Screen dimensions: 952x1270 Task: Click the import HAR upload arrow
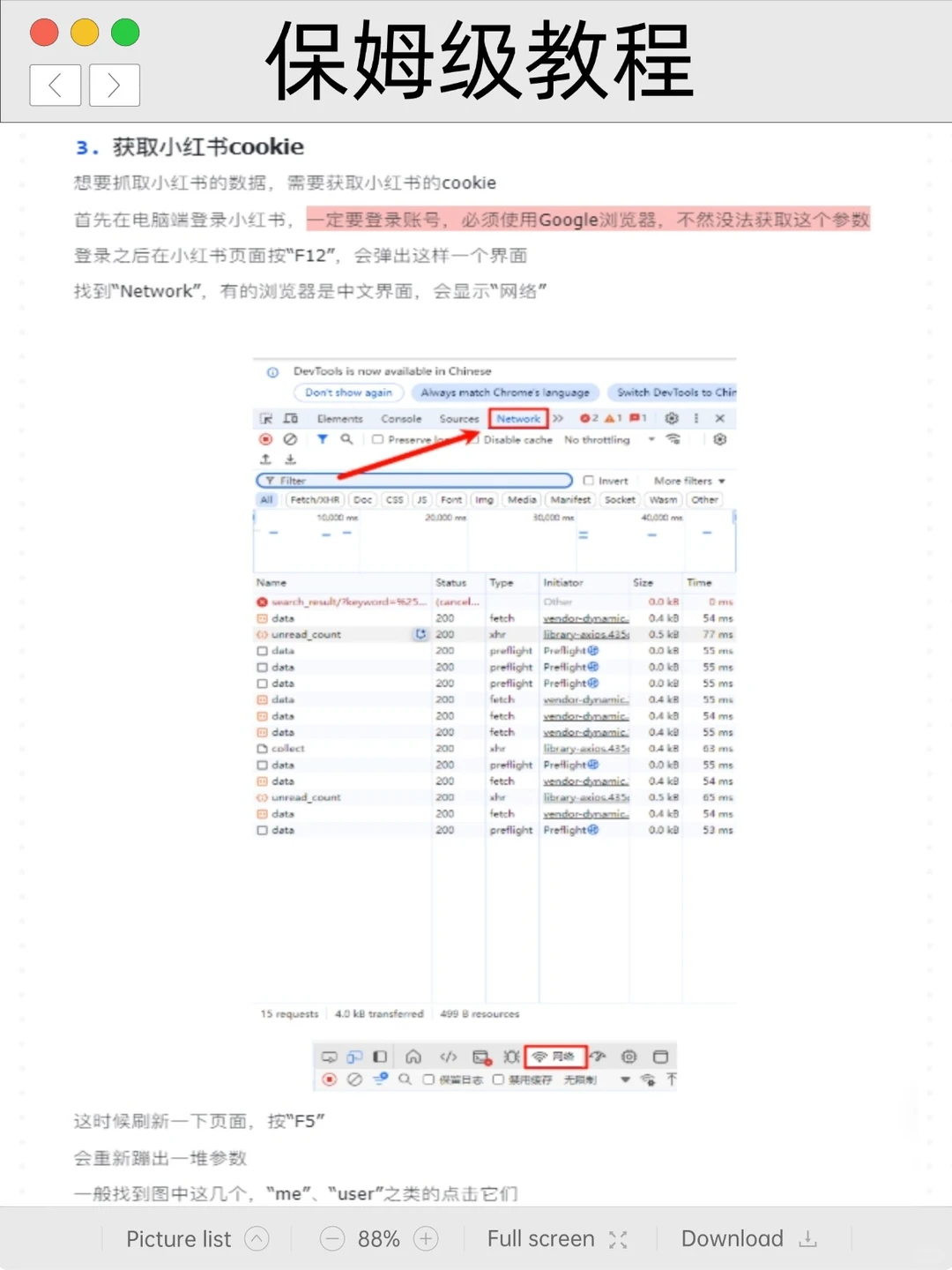point(265,459)
